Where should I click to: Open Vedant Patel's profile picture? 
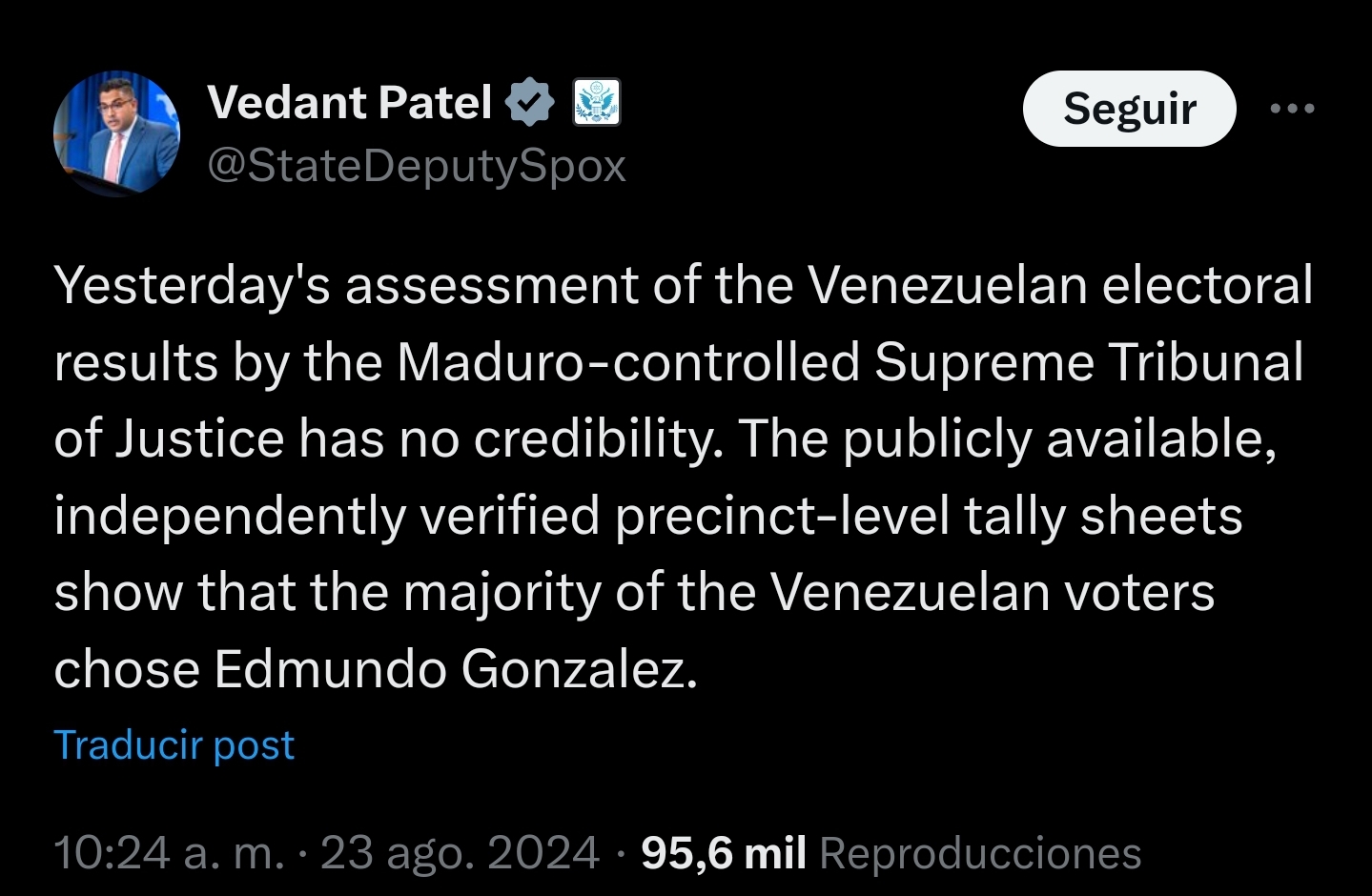point(116,133)
